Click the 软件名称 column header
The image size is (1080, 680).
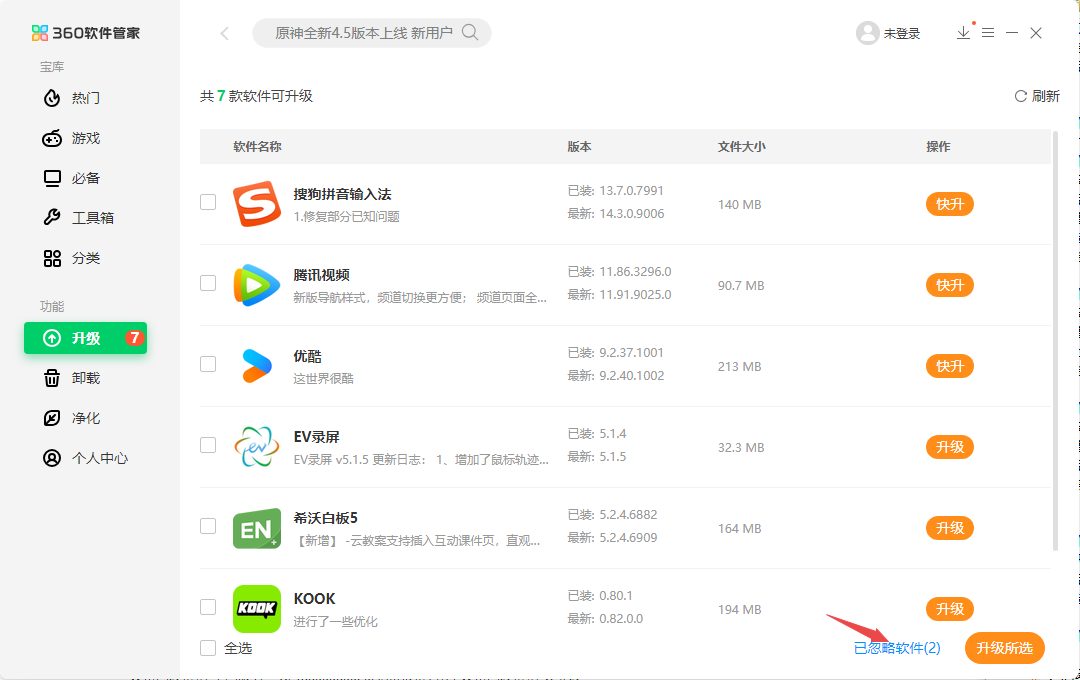click(x=257, y=147)
